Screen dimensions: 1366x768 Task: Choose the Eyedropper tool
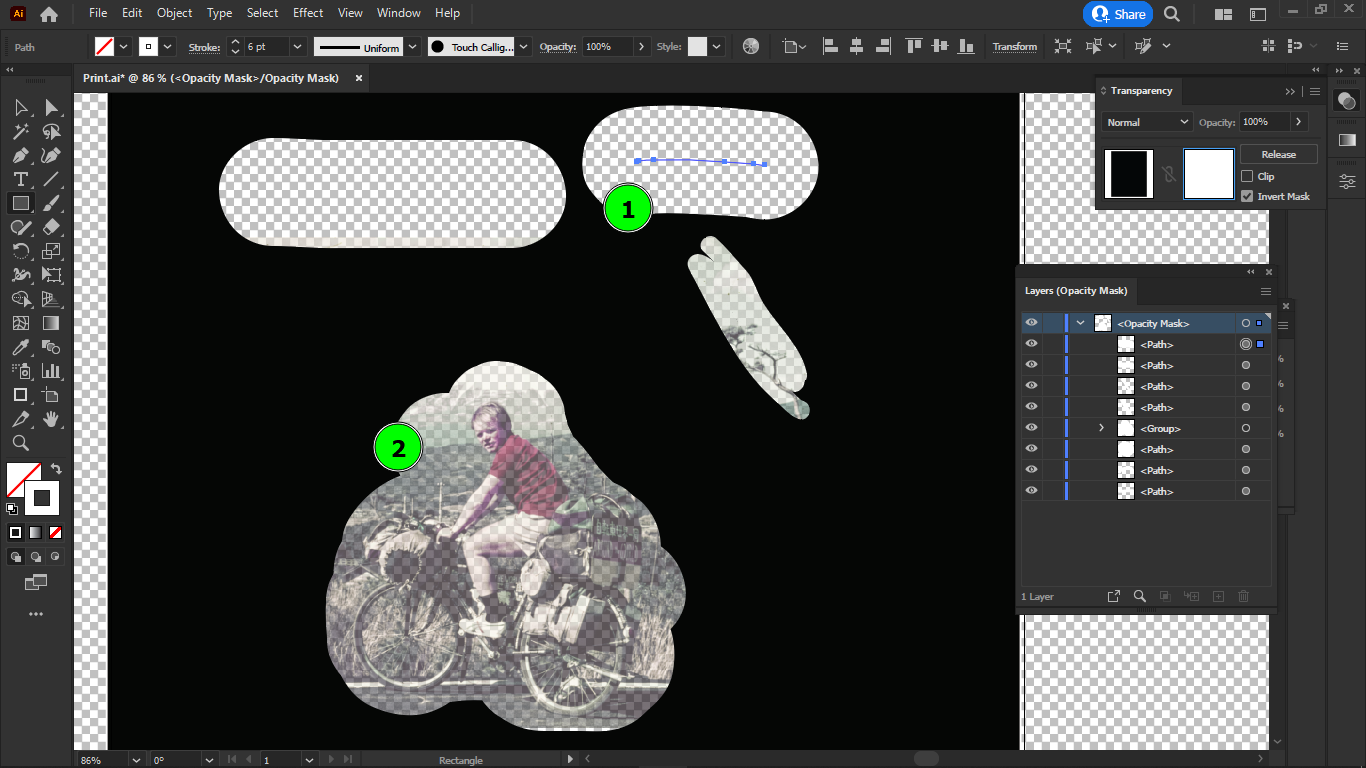pos(22,347)
